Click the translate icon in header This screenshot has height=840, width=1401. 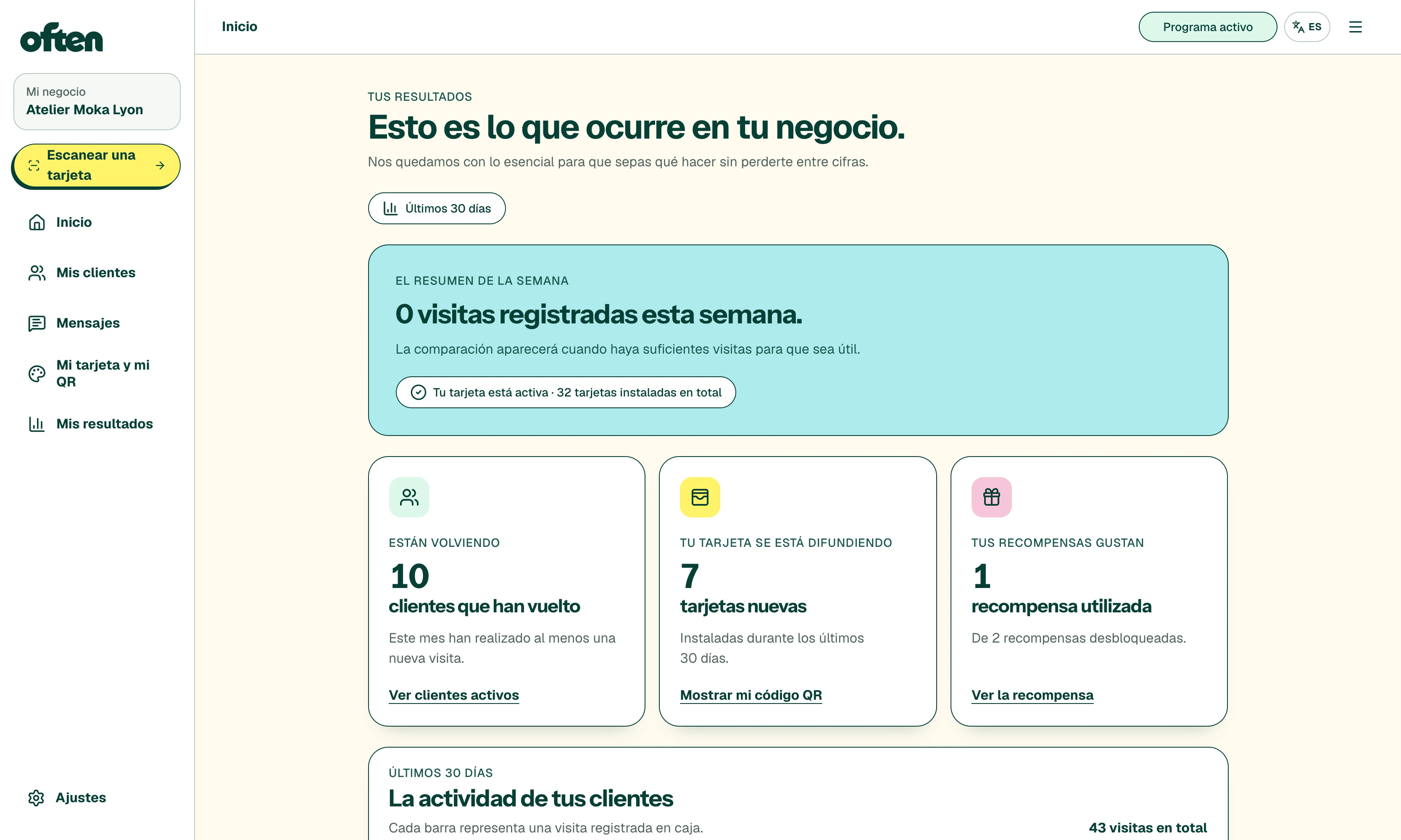[1298, 26]
